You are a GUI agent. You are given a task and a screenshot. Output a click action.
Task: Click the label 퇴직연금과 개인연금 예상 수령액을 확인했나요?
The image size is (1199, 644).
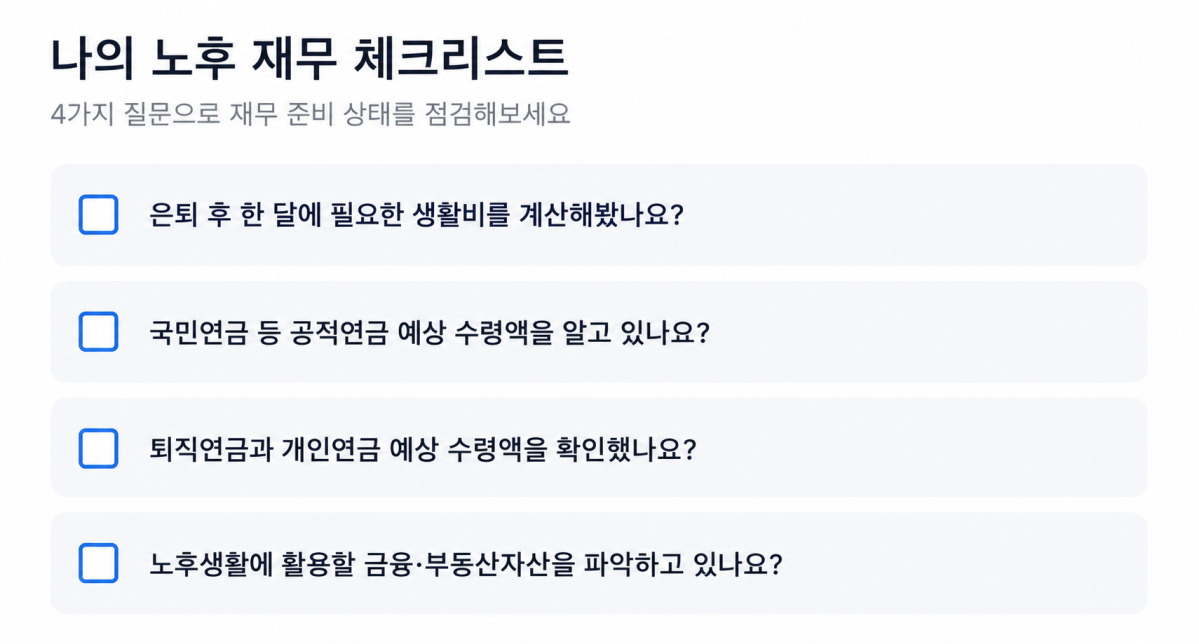[423, 448]
